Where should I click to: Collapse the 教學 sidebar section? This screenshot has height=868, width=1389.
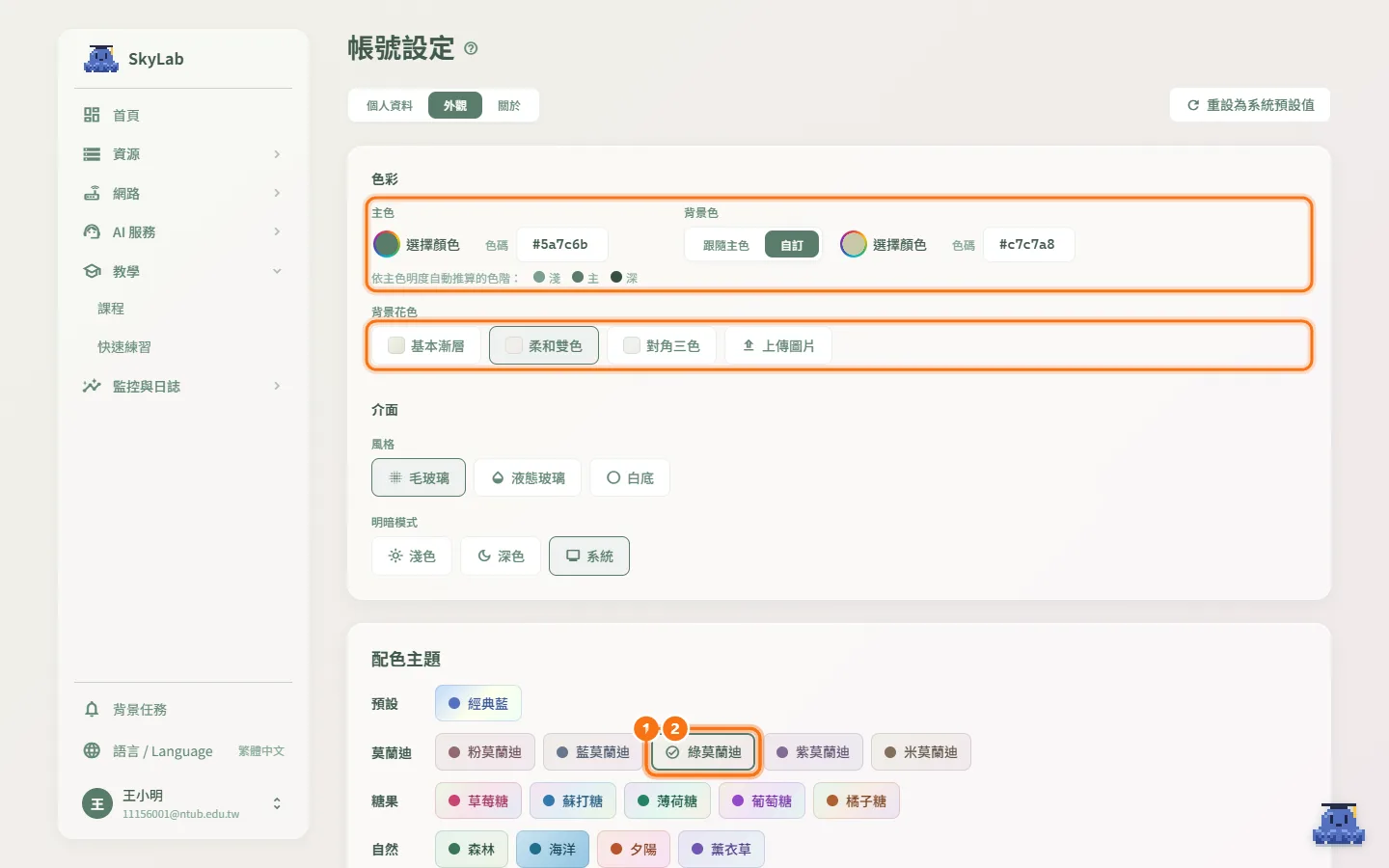tap(277, 271)
